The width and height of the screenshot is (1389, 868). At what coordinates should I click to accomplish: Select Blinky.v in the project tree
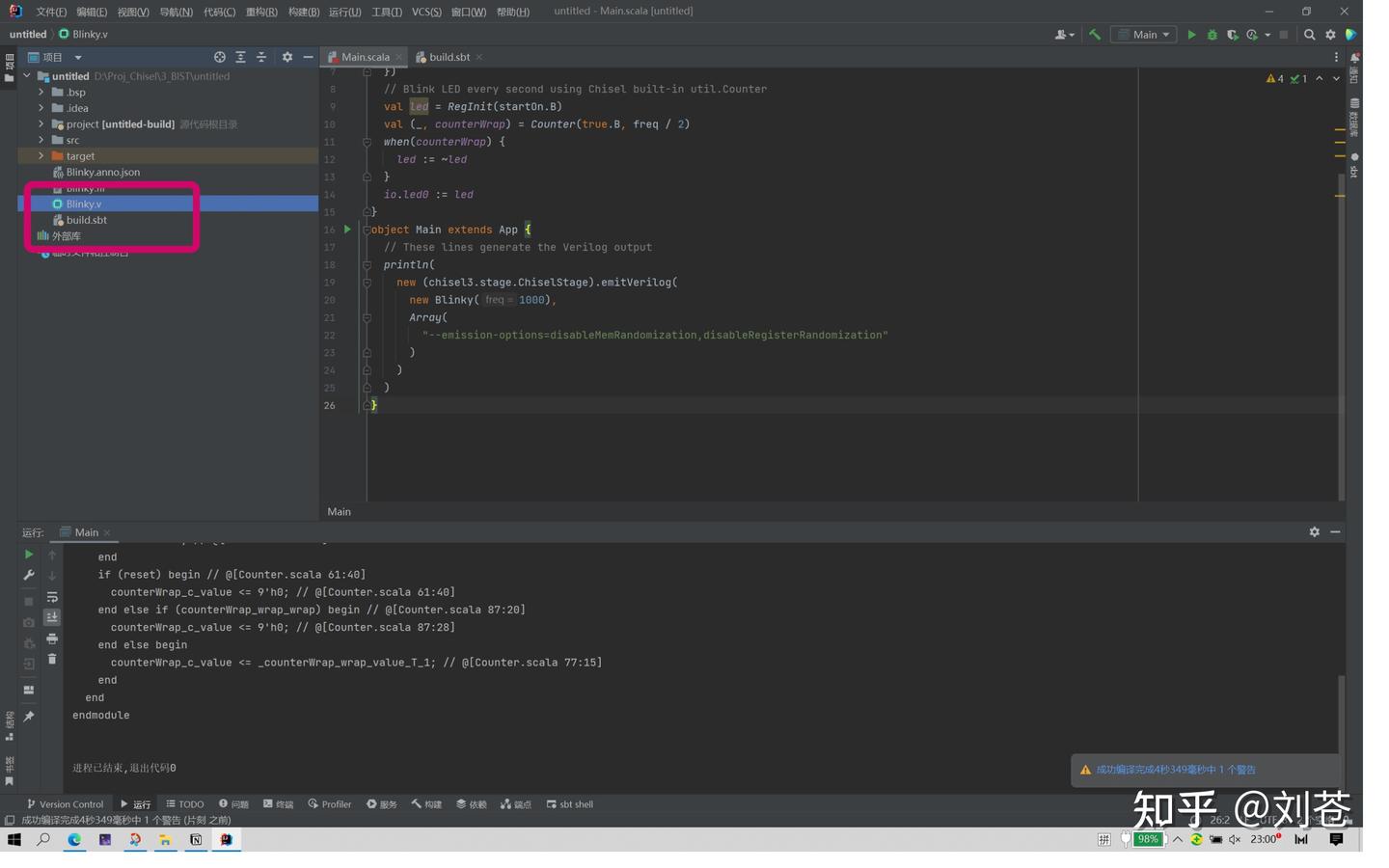(84, 203)
